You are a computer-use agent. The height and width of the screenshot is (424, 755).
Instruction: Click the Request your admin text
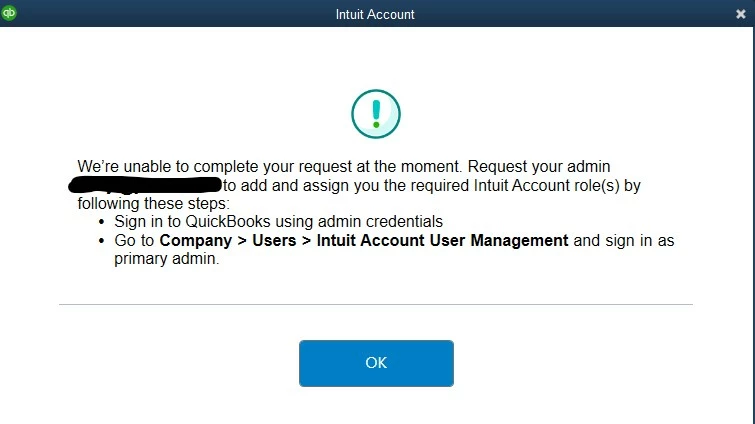(539, 167)
